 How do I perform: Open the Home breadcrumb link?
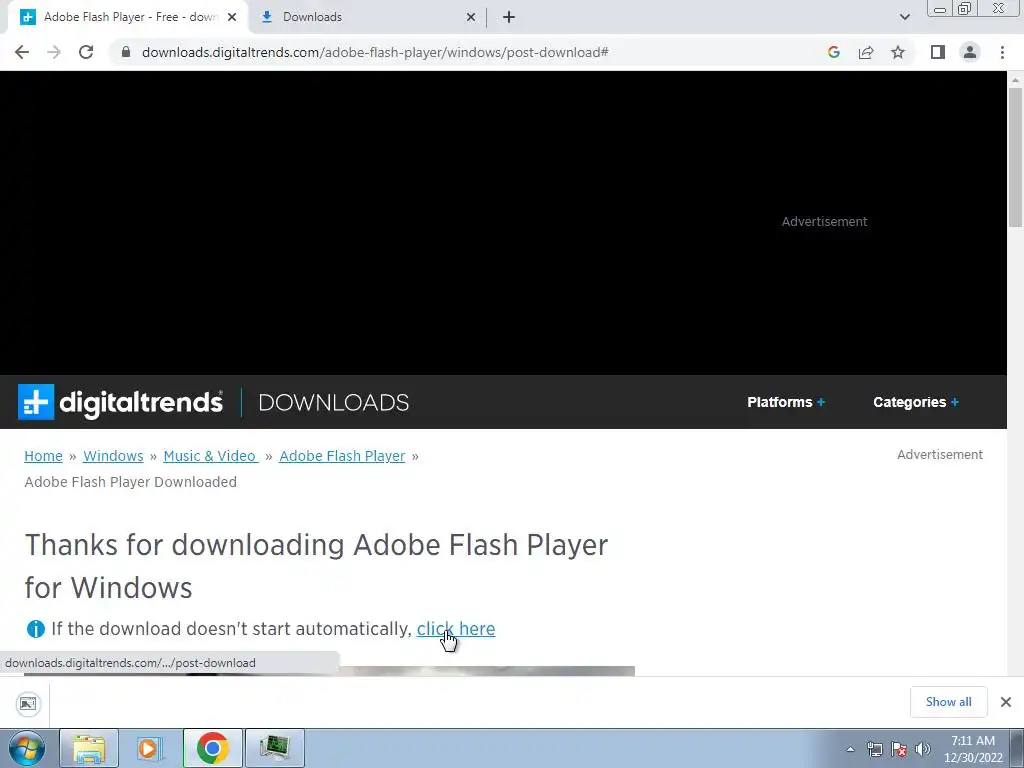[43, 456]
